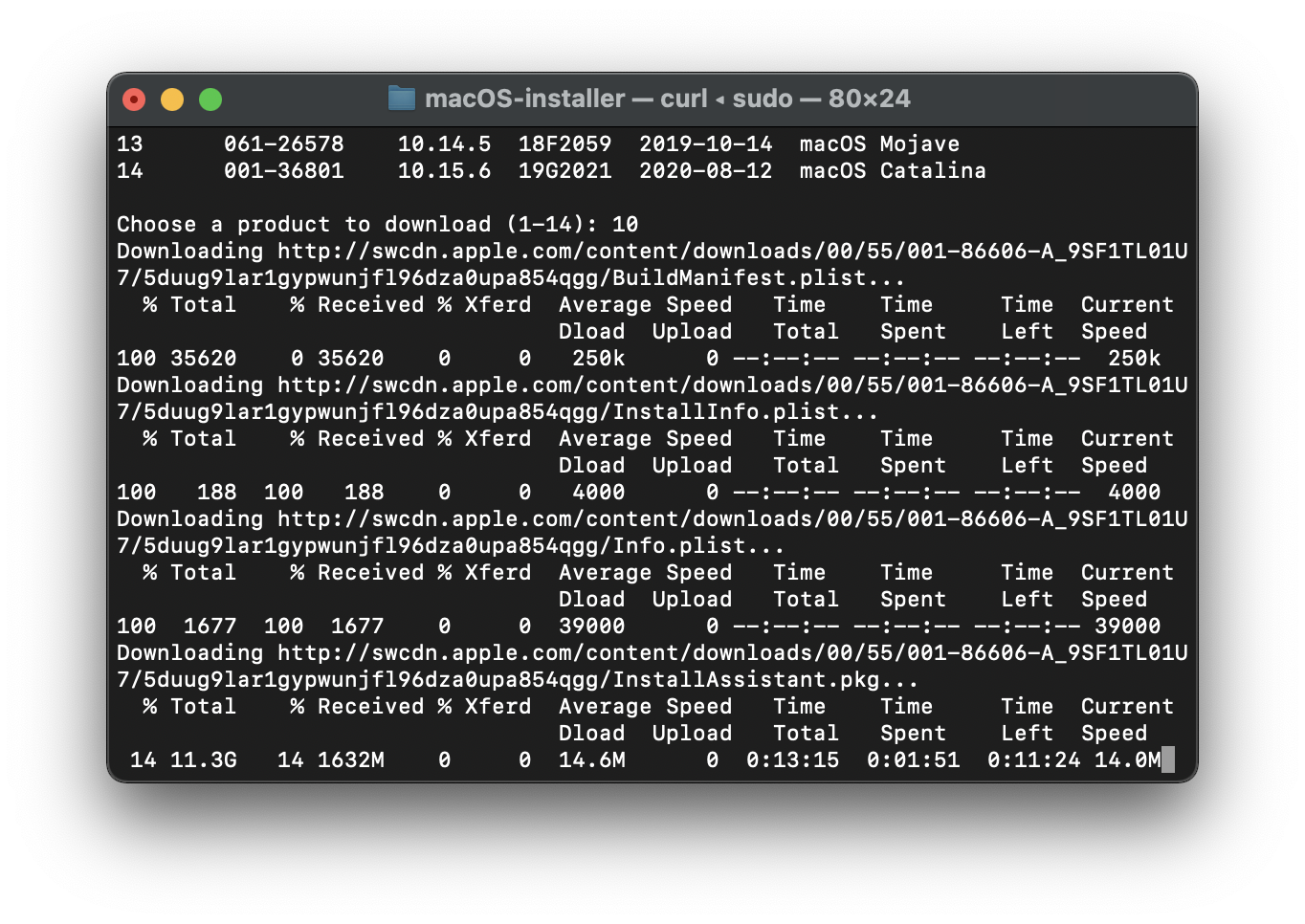Image resolution: width=1305 pixels, height=924 pixels.
Task: Click the 14.6M average download speed value
Action: click(591, 760)
